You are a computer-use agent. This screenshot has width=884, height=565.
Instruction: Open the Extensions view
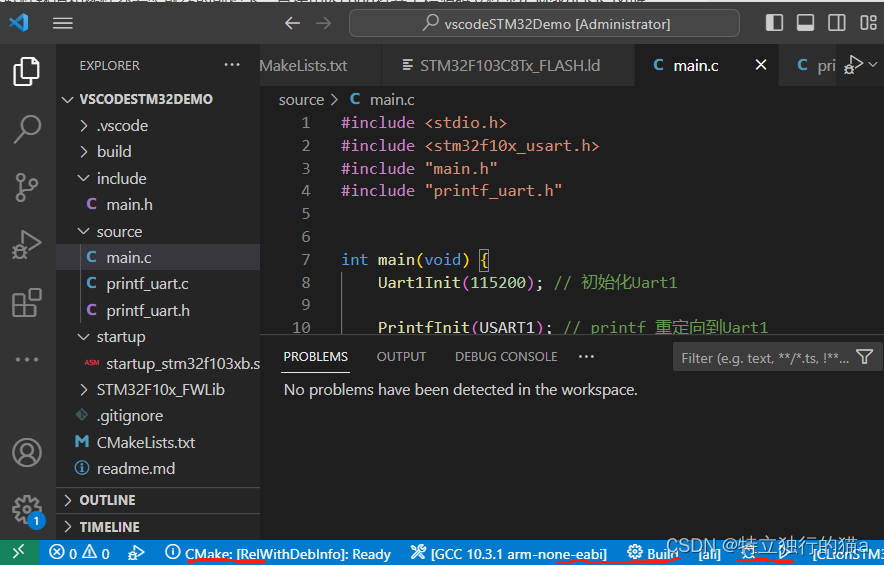(x=26, y=303)
